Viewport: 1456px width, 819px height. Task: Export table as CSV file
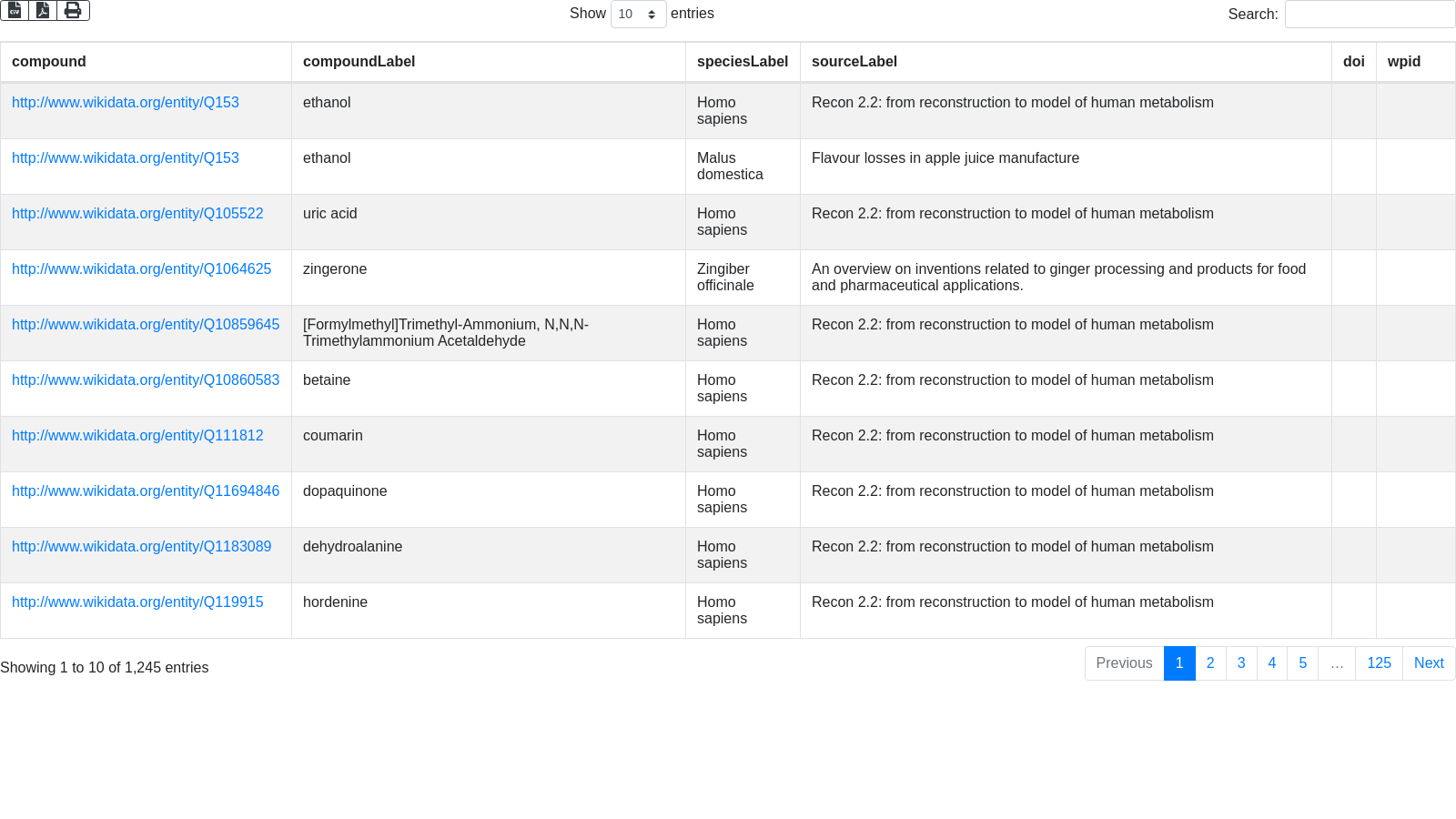15,10
